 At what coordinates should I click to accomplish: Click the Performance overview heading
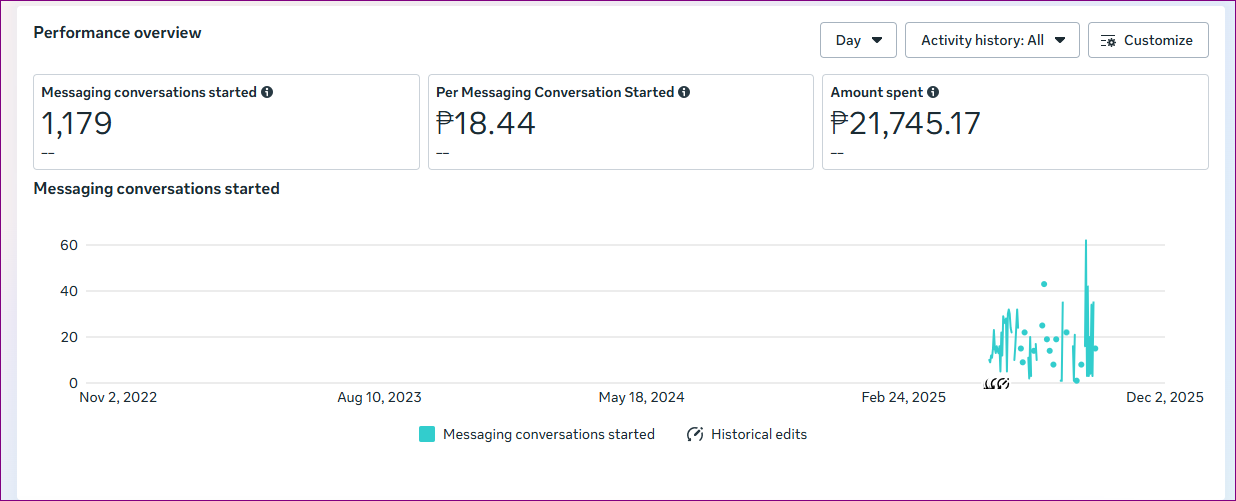pyautogui.click(x=117, y=32)
